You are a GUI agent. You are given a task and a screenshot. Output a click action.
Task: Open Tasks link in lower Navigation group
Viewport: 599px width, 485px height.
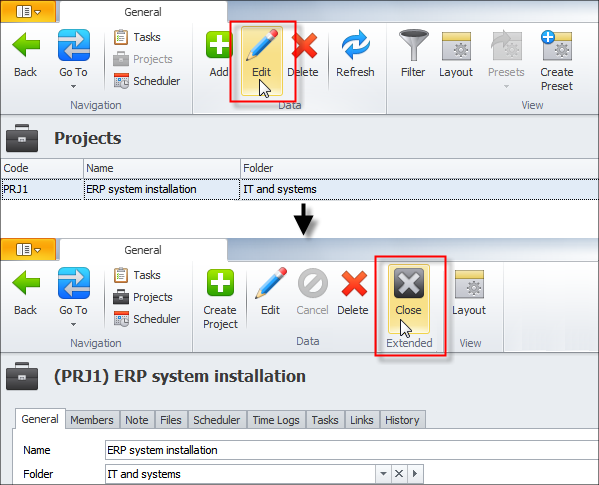[138, 275]
